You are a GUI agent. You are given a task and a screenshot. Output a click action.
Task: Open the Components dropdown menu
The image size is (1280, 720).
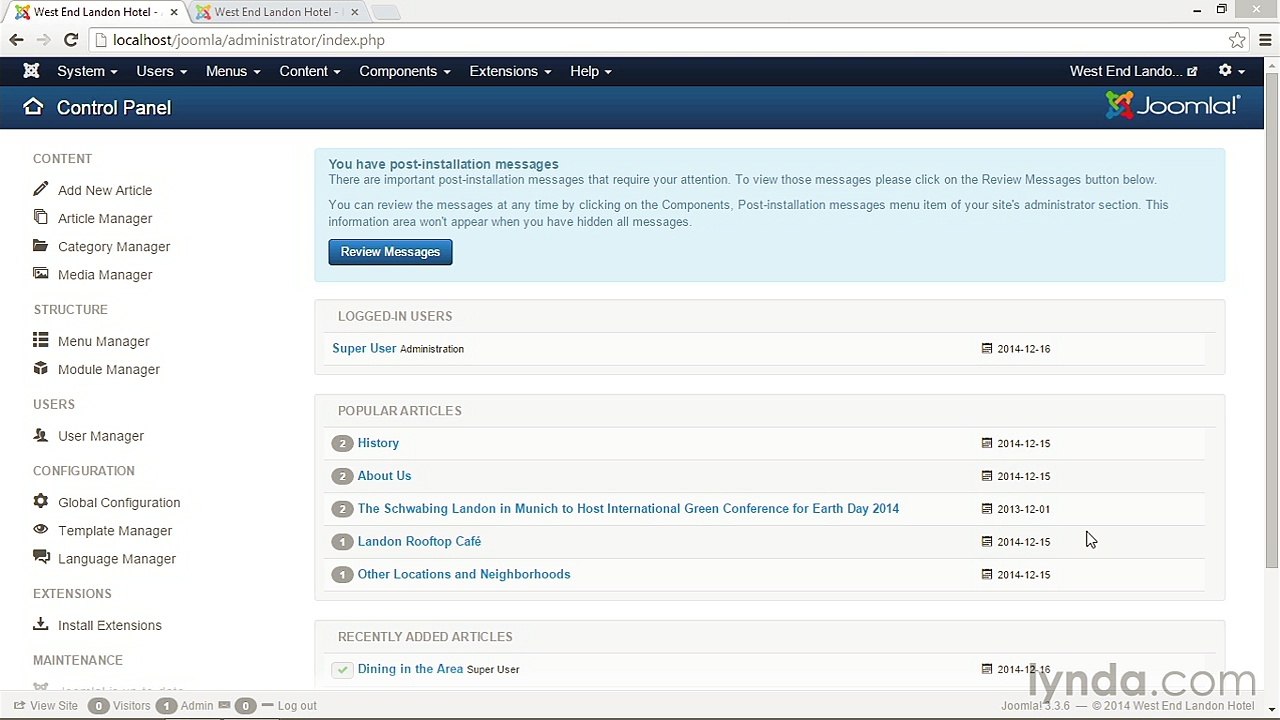pyautogui.click(x=405, y=71)
